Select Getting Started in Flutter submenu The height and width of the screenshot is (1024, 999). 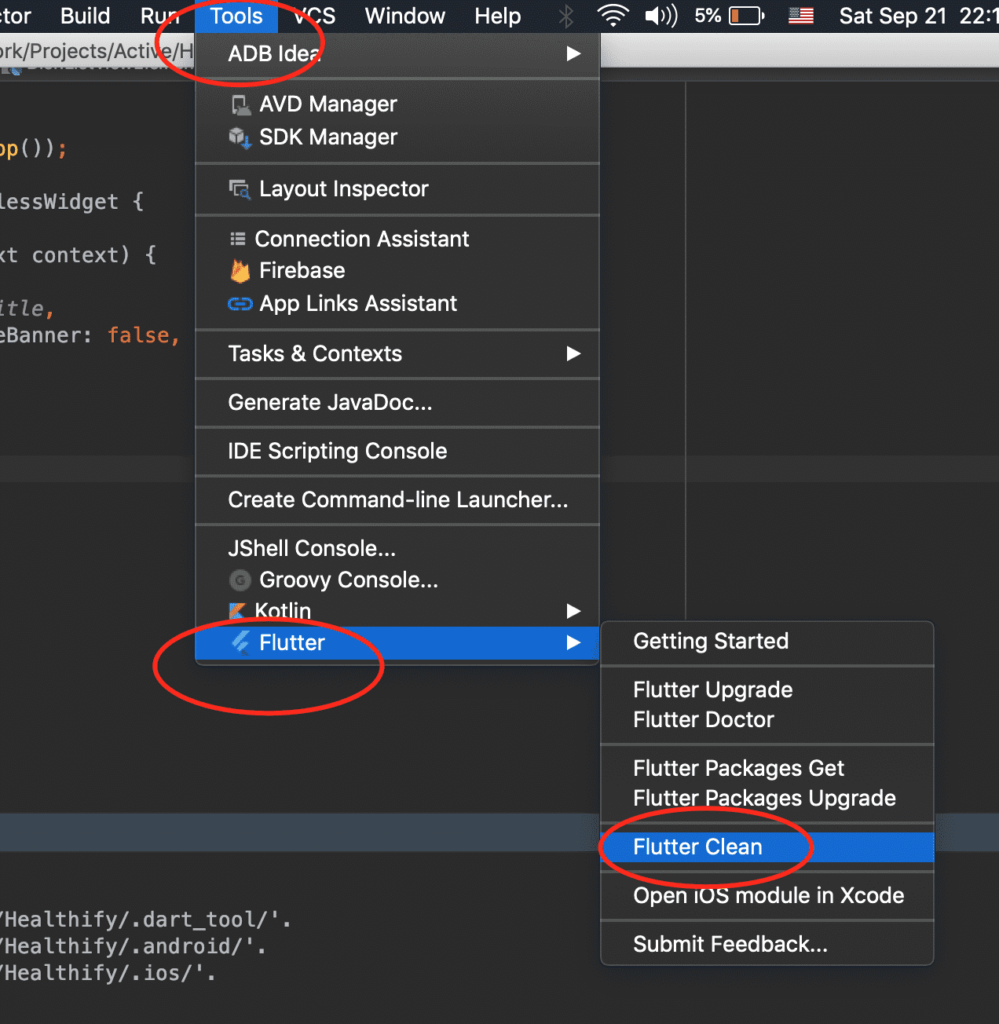pyautogui.click(x=767, y=641)
